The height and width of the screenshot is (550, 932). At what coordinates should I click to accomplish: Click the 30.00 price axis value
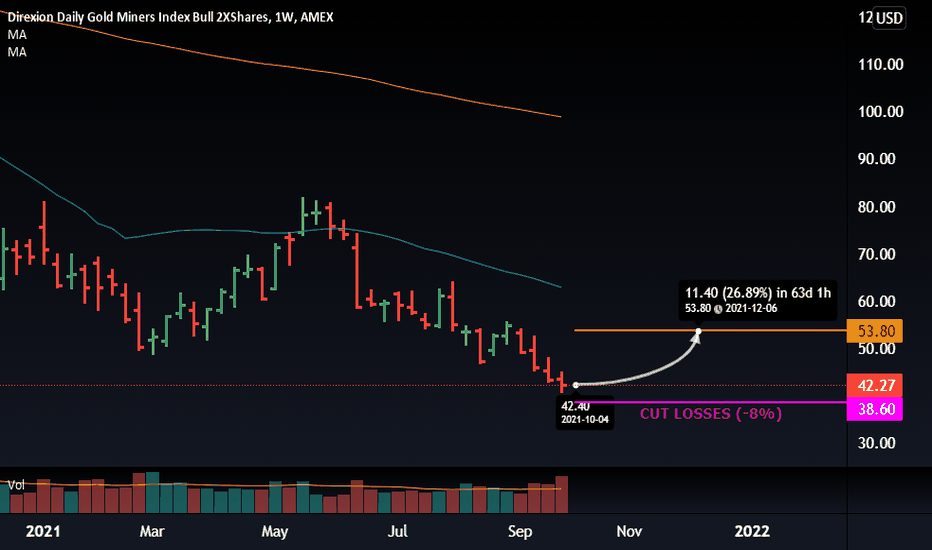(x=876, y=443)
